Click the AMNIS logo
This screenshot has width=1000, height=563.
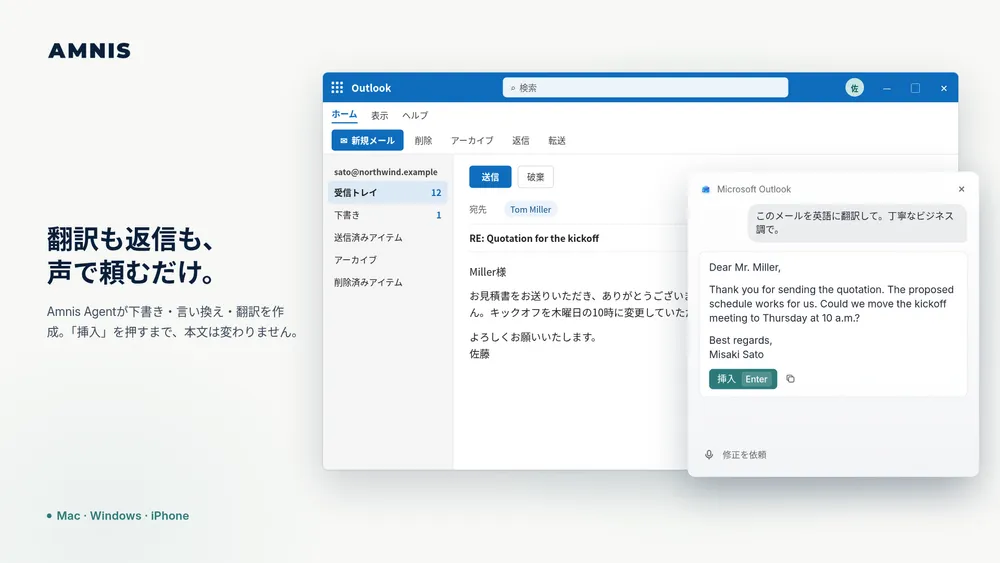point(89,50)
